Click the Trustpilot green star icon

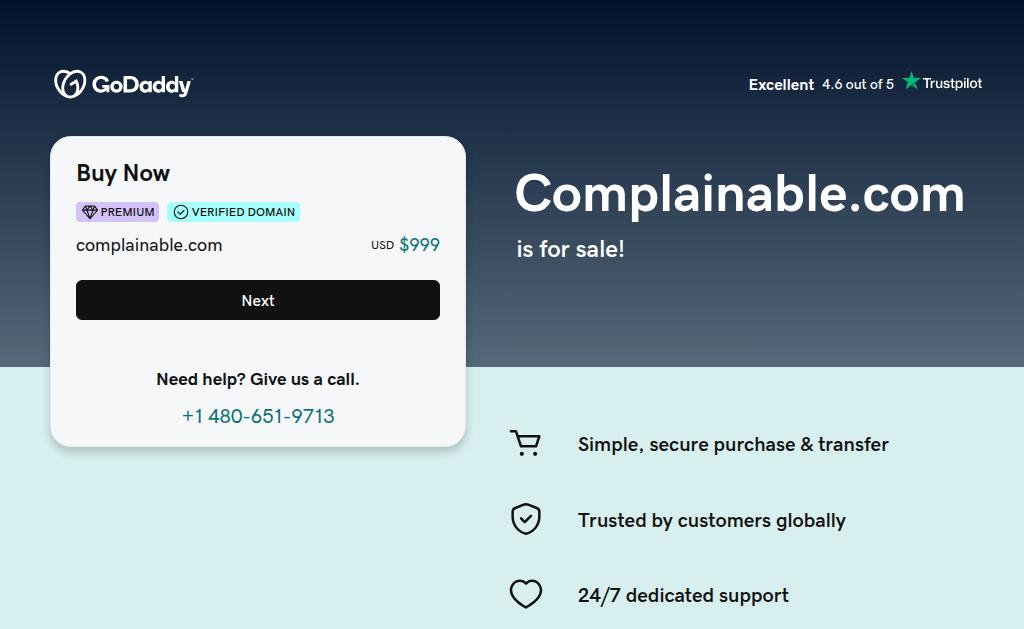pos(911,81)
